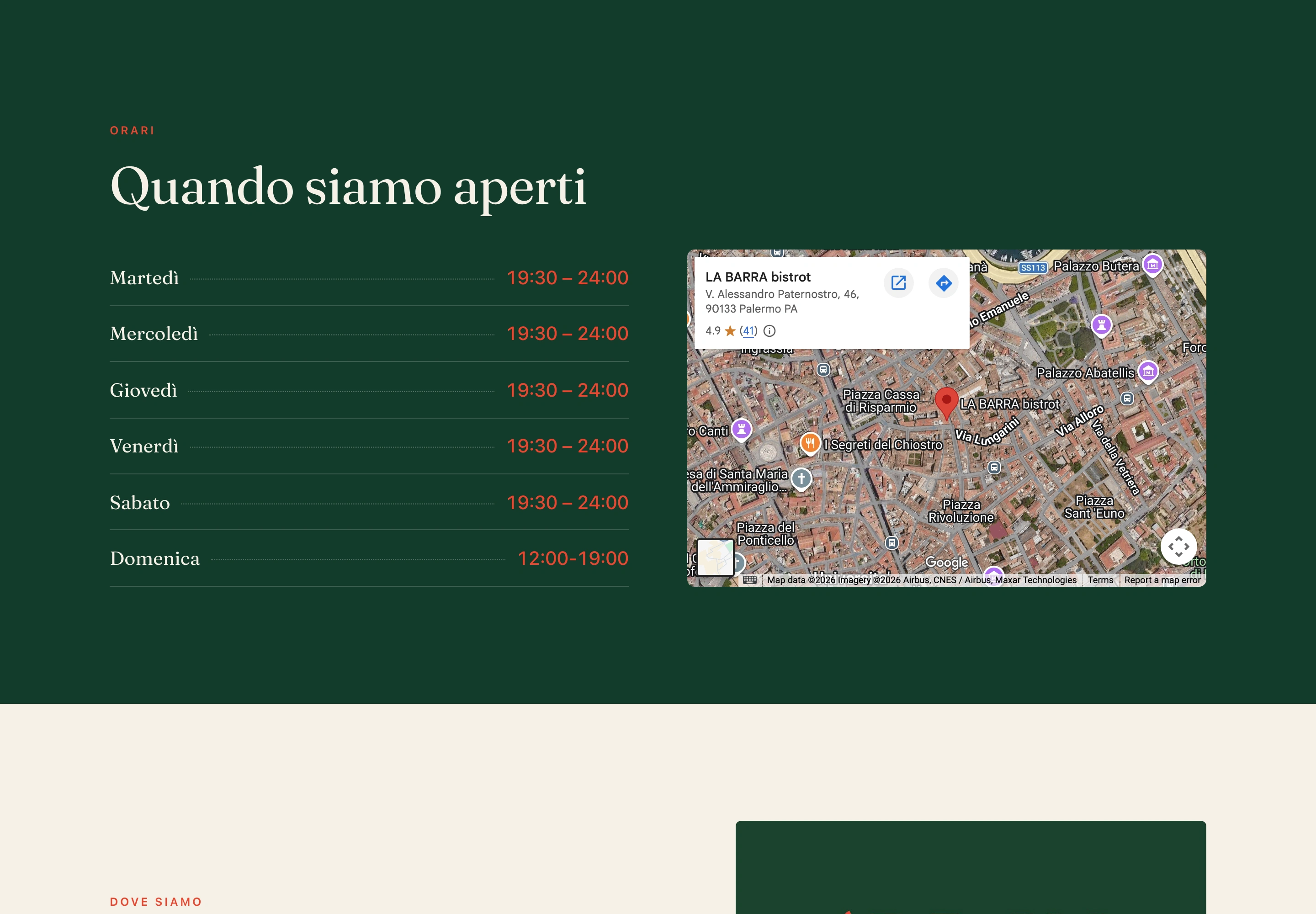Click the Sabato day label
This screenshot has height=914, width=1316.
(140, 503)
